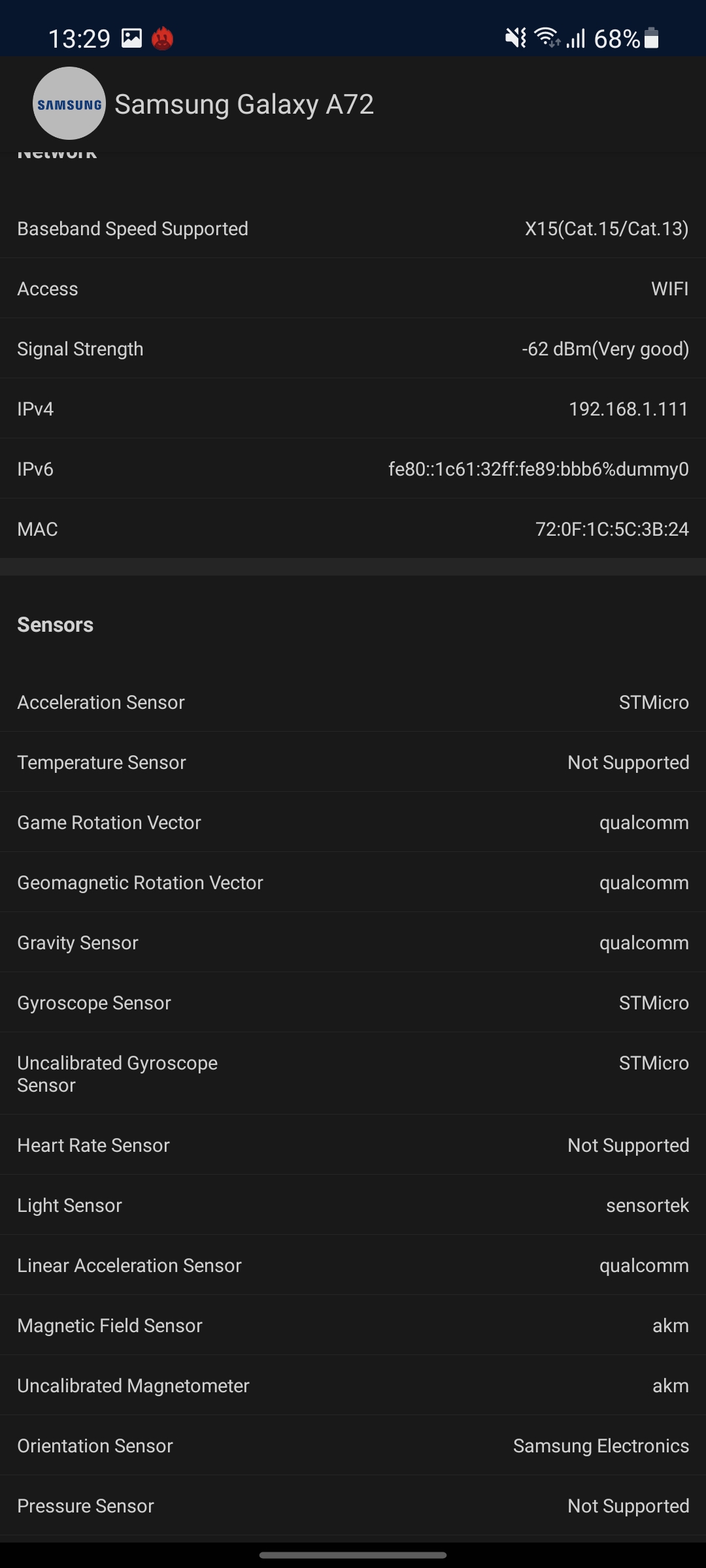Select the Samsung Galaxy A72 title
The height and width of the screenshot is (1568, 706).
[x=244, y=104]
